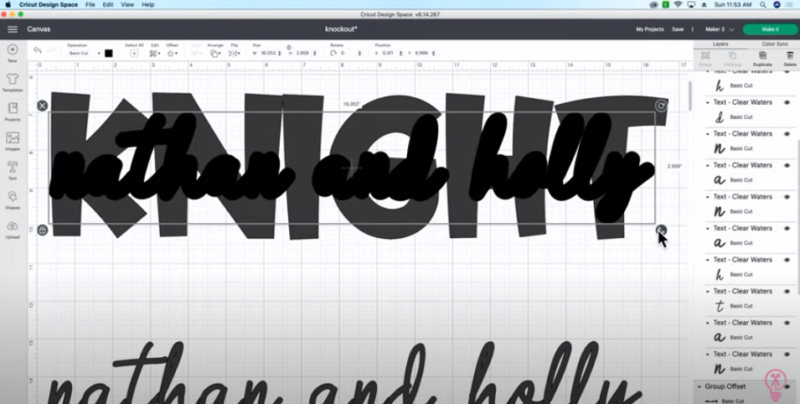The image size is (800, 404).
Task: Click the Wi-Fi status icon
Action: (678, 5)
